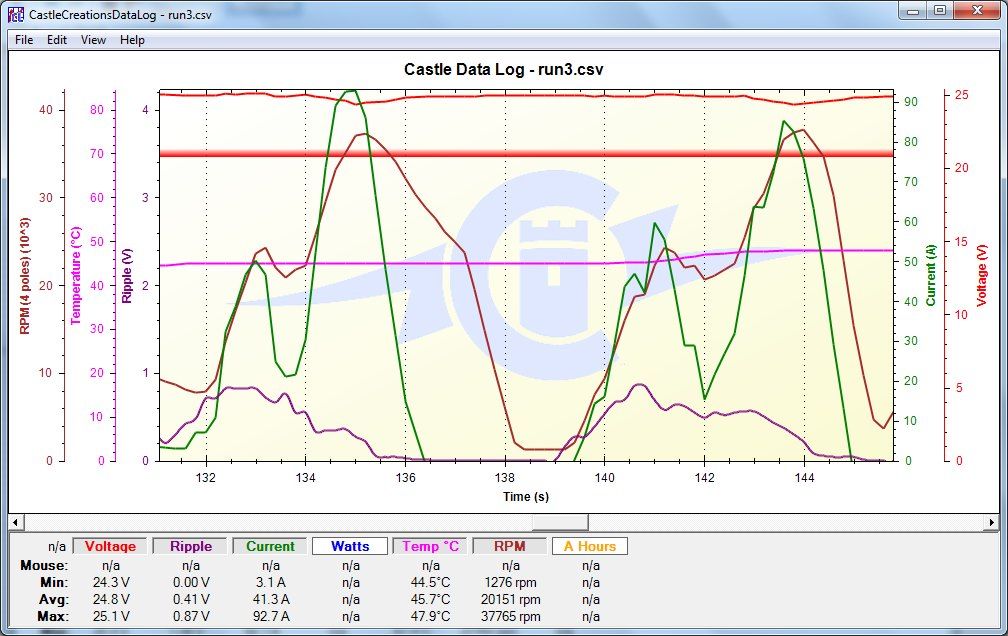Open the View menu
This screenshot has height=636, width=1008.
pos(93,40)
